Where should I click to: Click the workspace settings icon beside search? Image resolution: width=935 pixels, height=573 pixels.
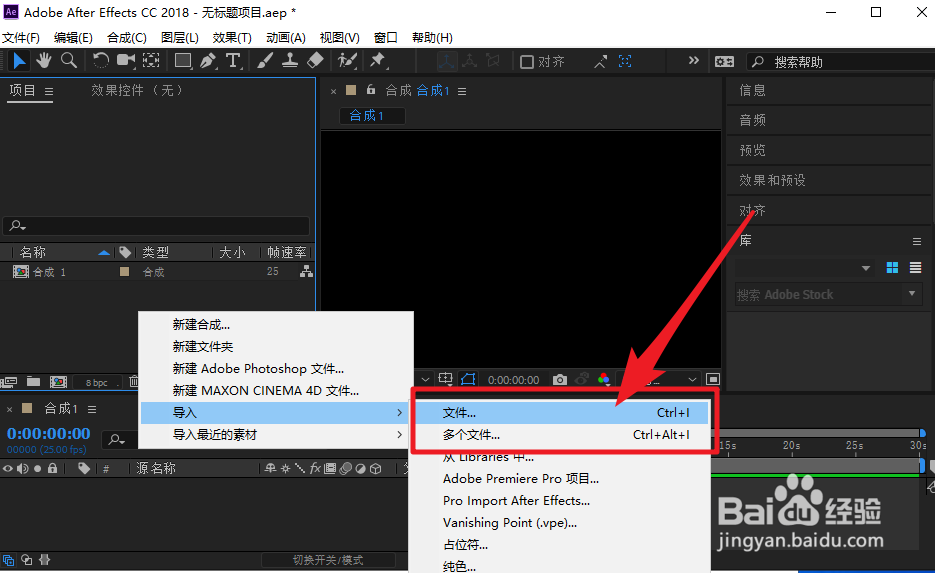725,61
